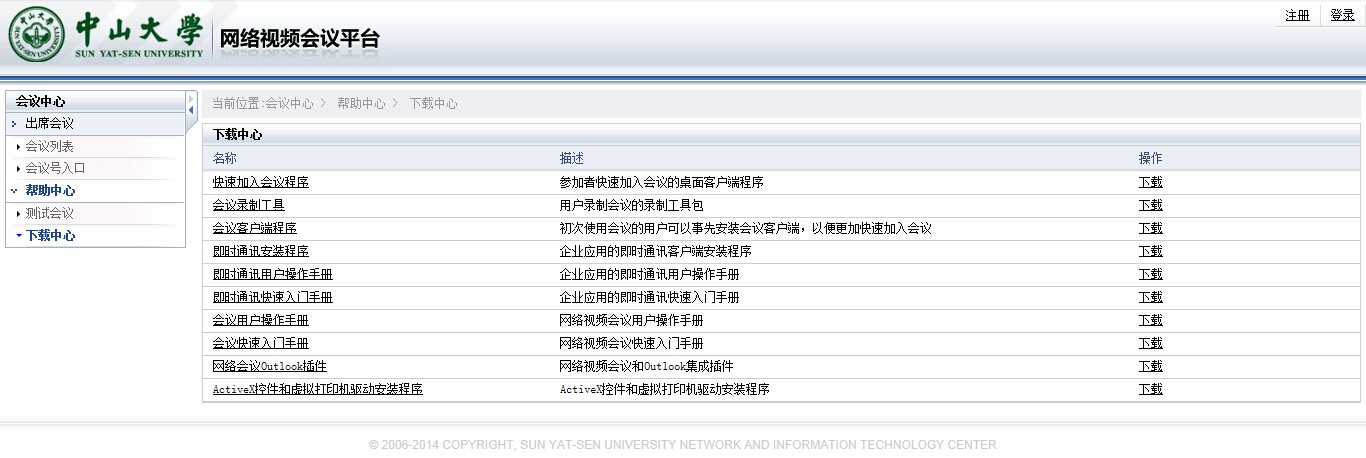The height and width of the screenshot is (458, 1366).
Task: Click 帮助中心 in breadcrumb
Action: coord(361,104)
